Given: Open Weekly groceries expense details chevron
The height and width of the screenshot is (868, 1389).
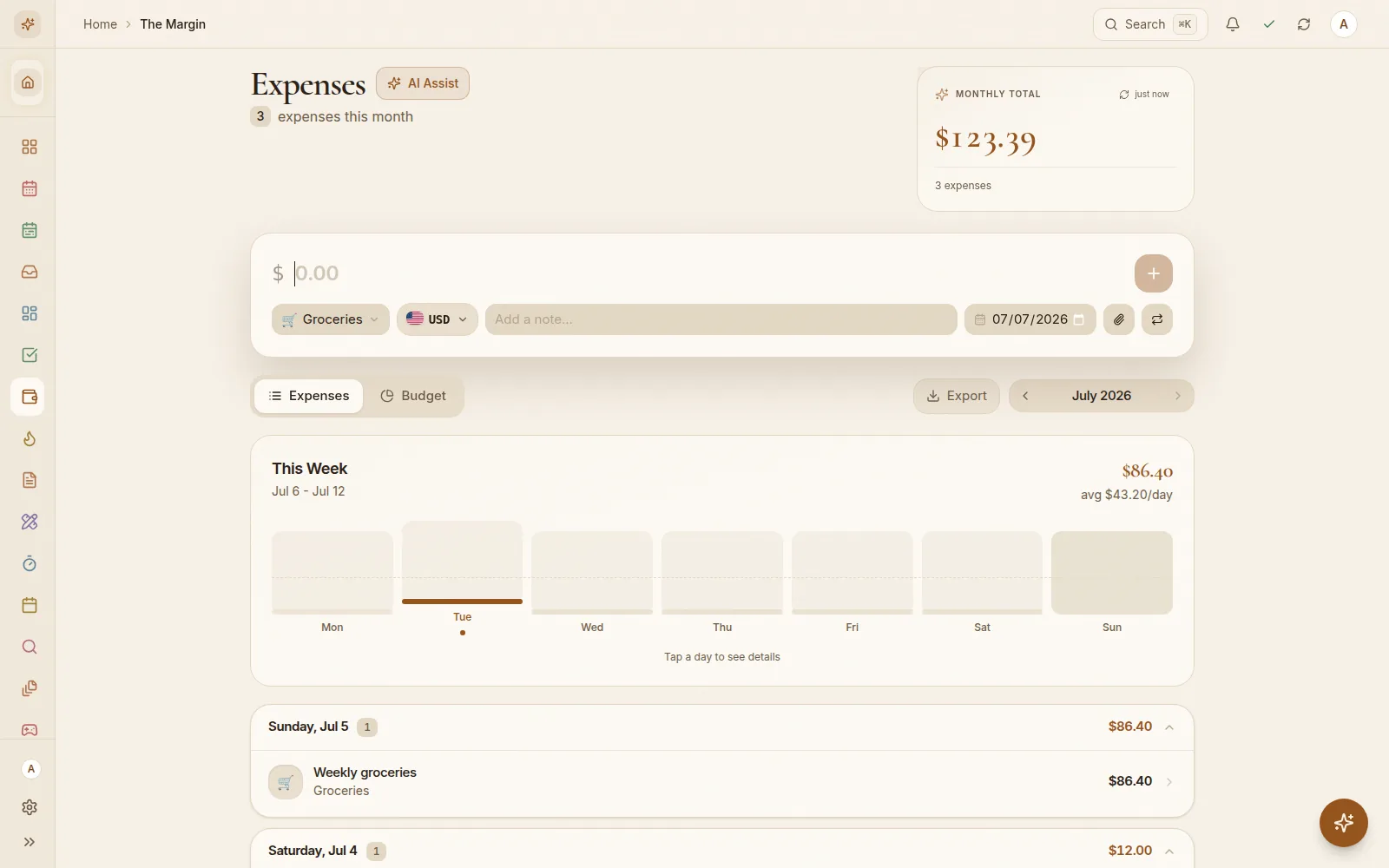Looking at the screenshot, I should coord(1169,782).
